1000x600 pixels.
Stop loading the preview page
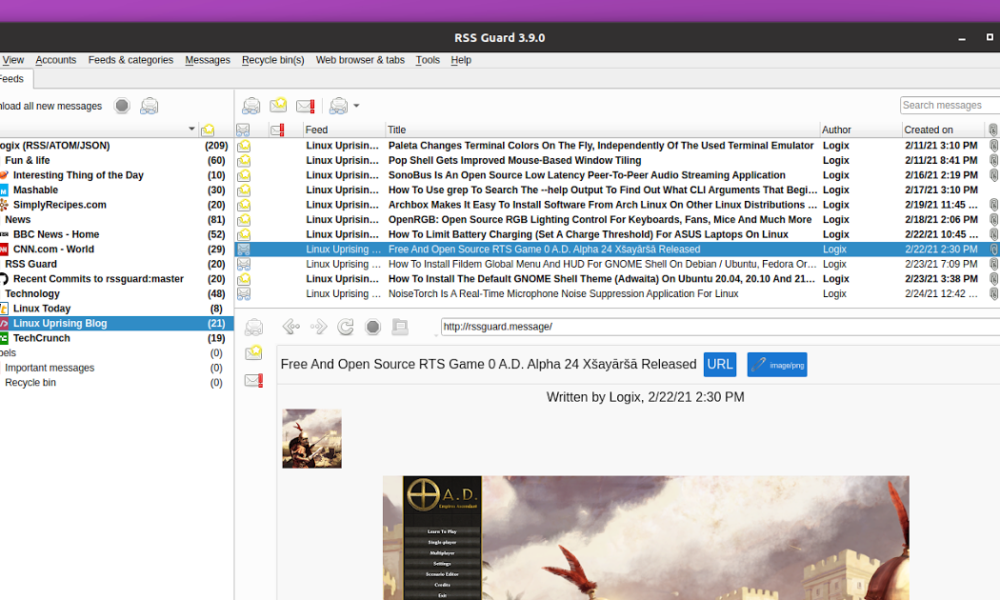pyautogui.click(x=373, y=327)
